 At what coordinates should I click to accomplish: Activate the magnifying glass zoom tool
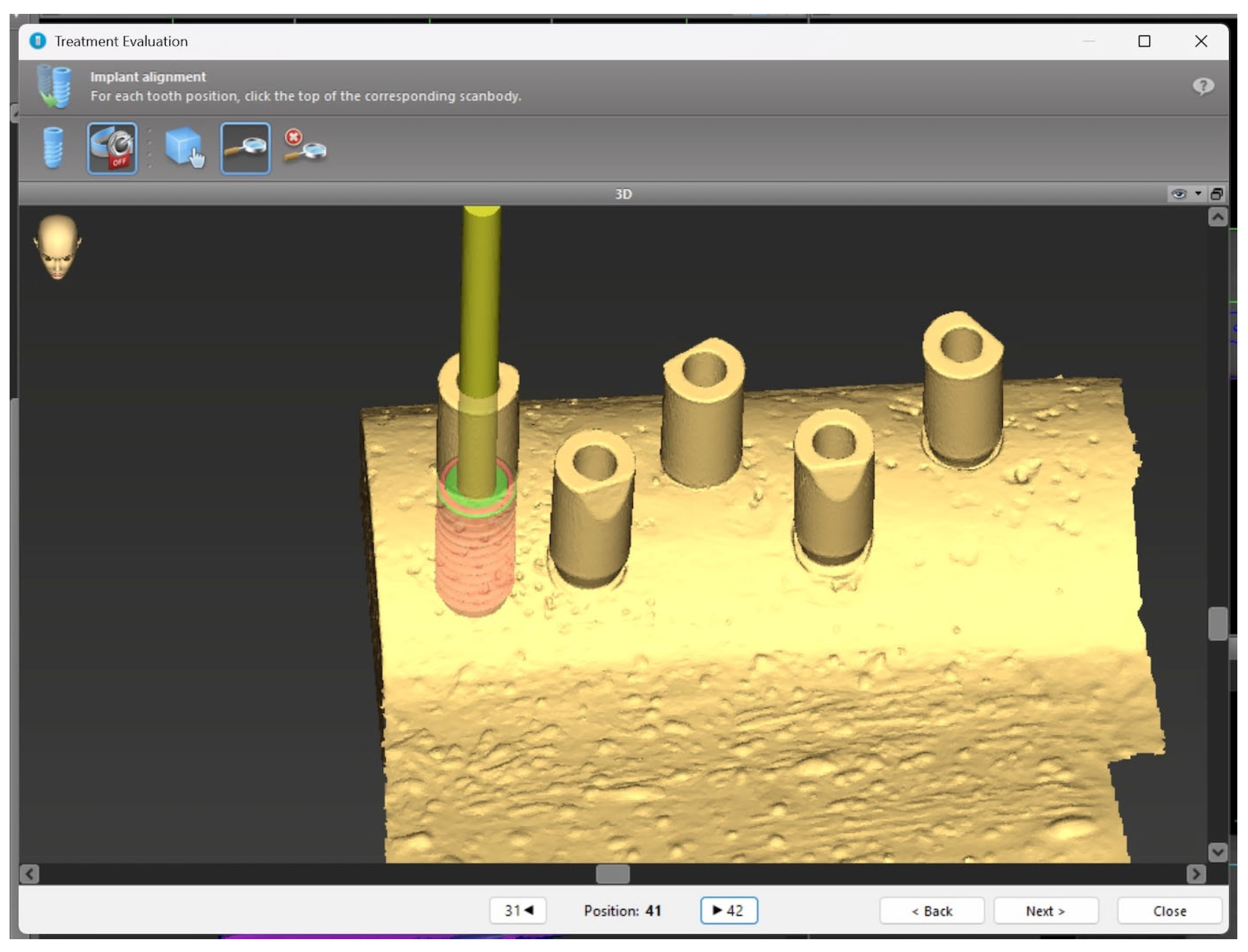[246, 148]
